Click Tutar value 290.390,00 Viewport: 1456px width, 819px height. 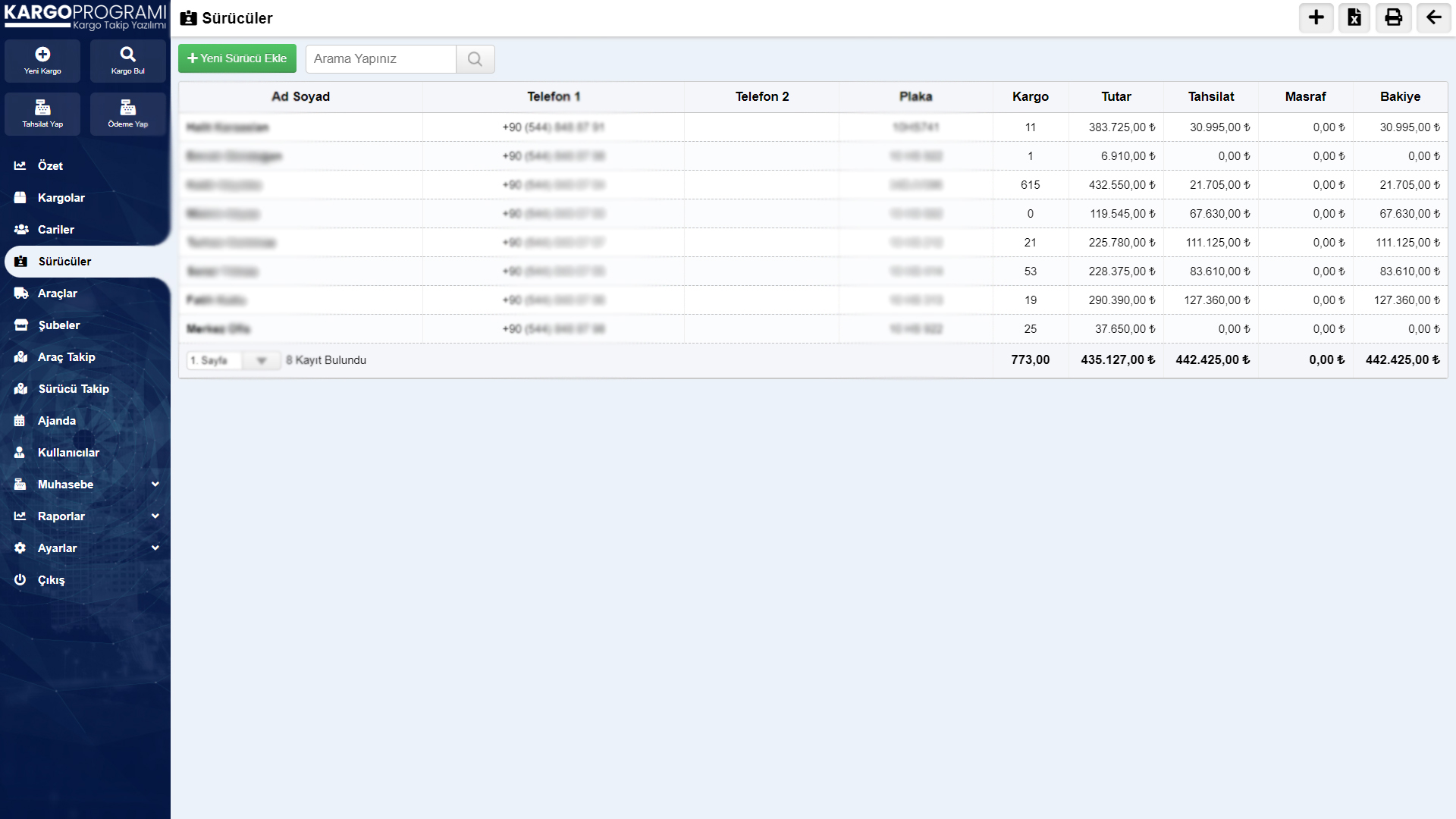pyautogui.click(x=1122, y=300)
